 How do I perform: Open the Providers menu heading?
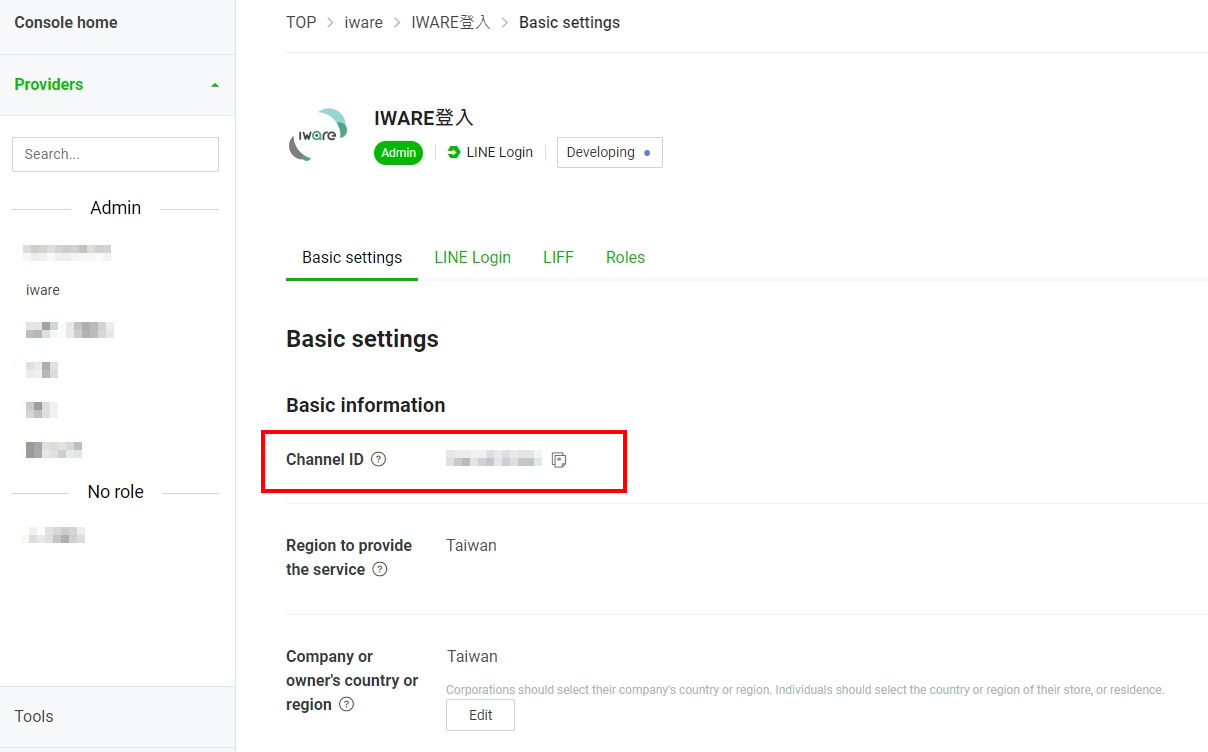(x=49, y=84)
